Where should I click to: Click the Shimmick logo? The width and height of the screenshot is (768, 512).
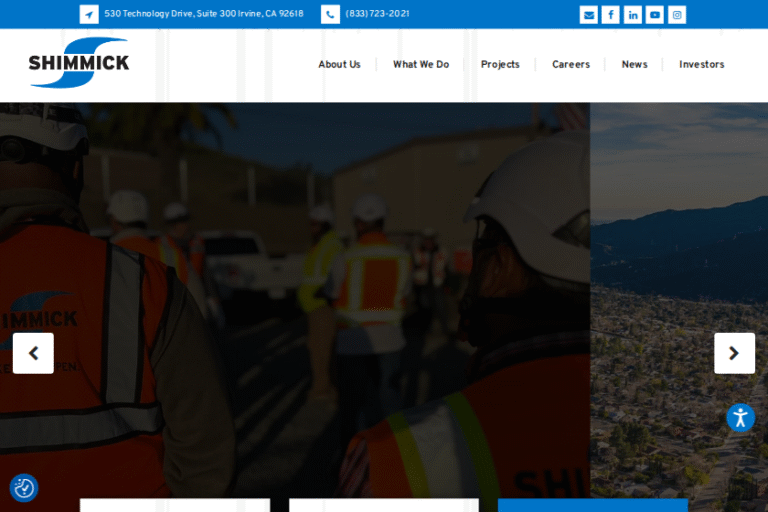pyautogui.click(x=79, y=63)
